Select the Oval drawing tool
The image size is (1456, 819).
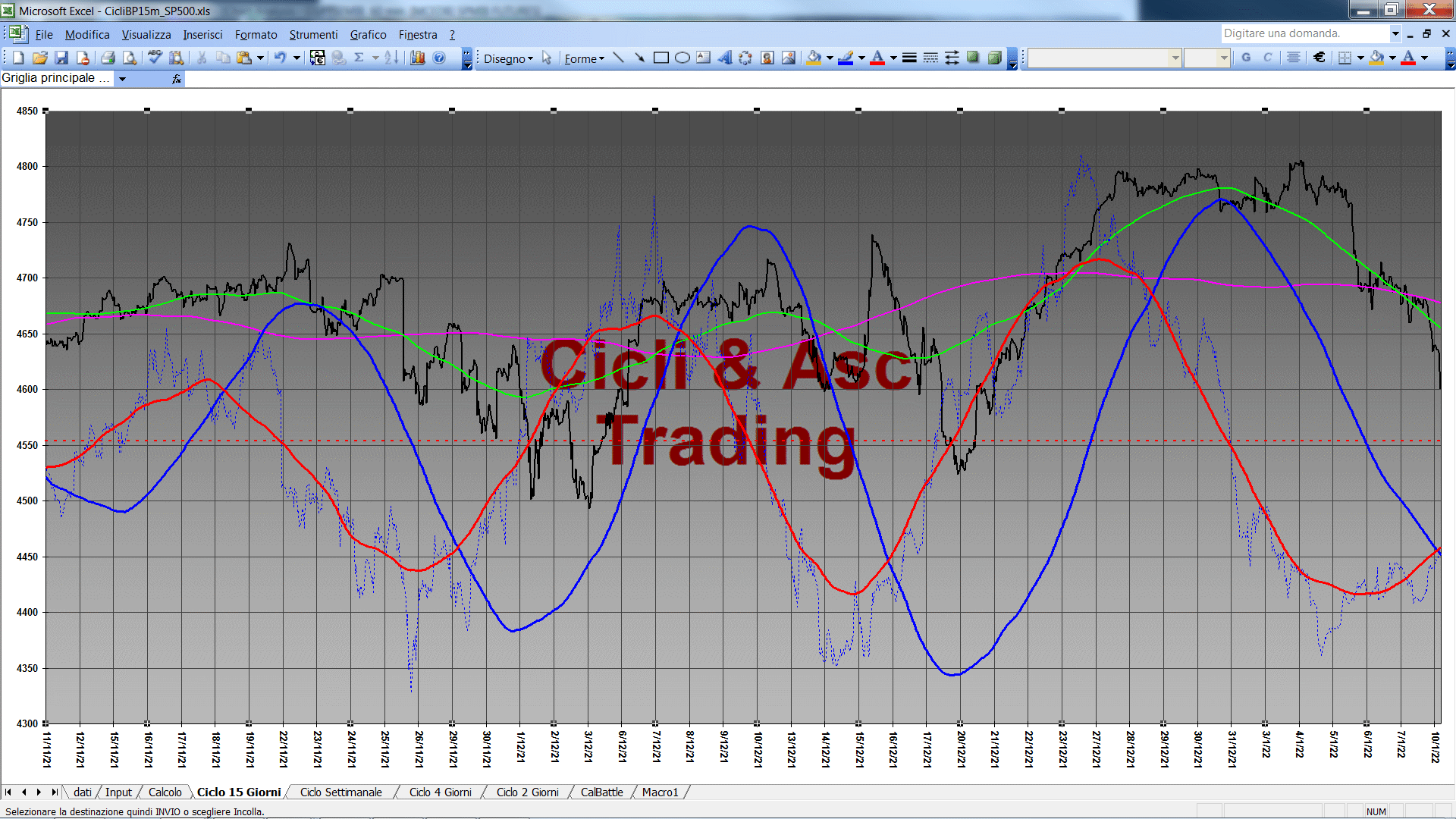[x=682, y=58]
